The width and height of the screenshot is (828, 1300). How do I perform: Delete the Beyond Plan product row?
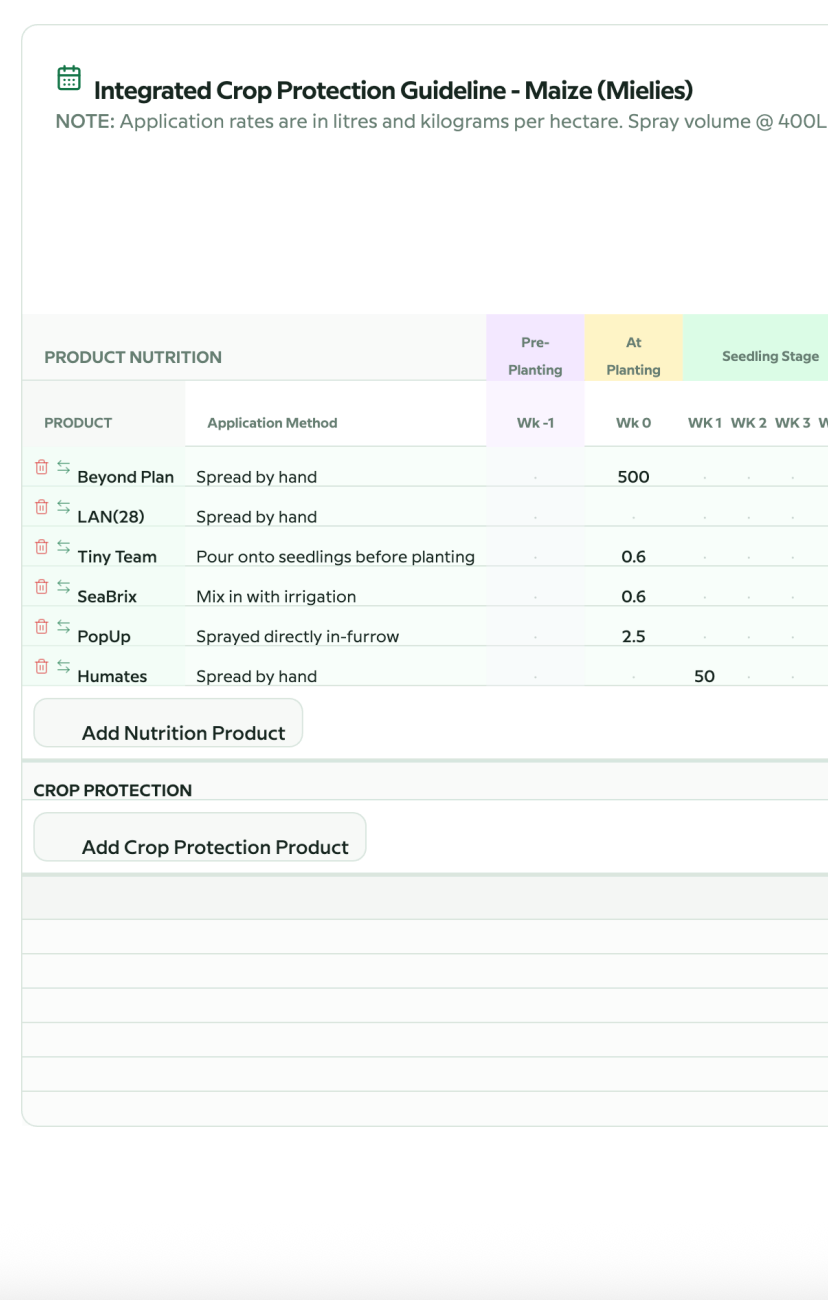tap(41, 467)
